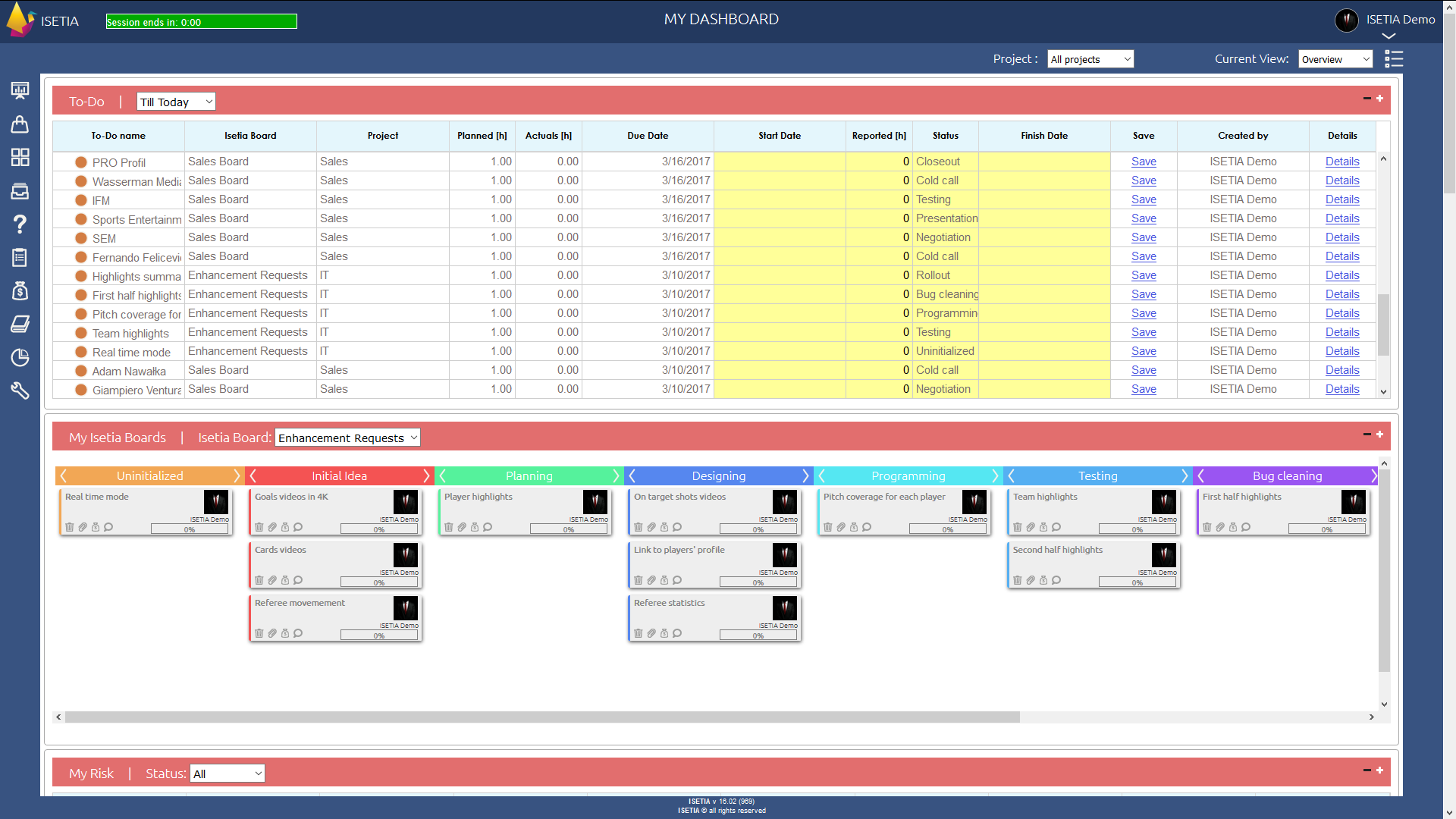Click the money bag budget icon in the sidebar
The image size is (1456, 819).
tap(20, 290)
